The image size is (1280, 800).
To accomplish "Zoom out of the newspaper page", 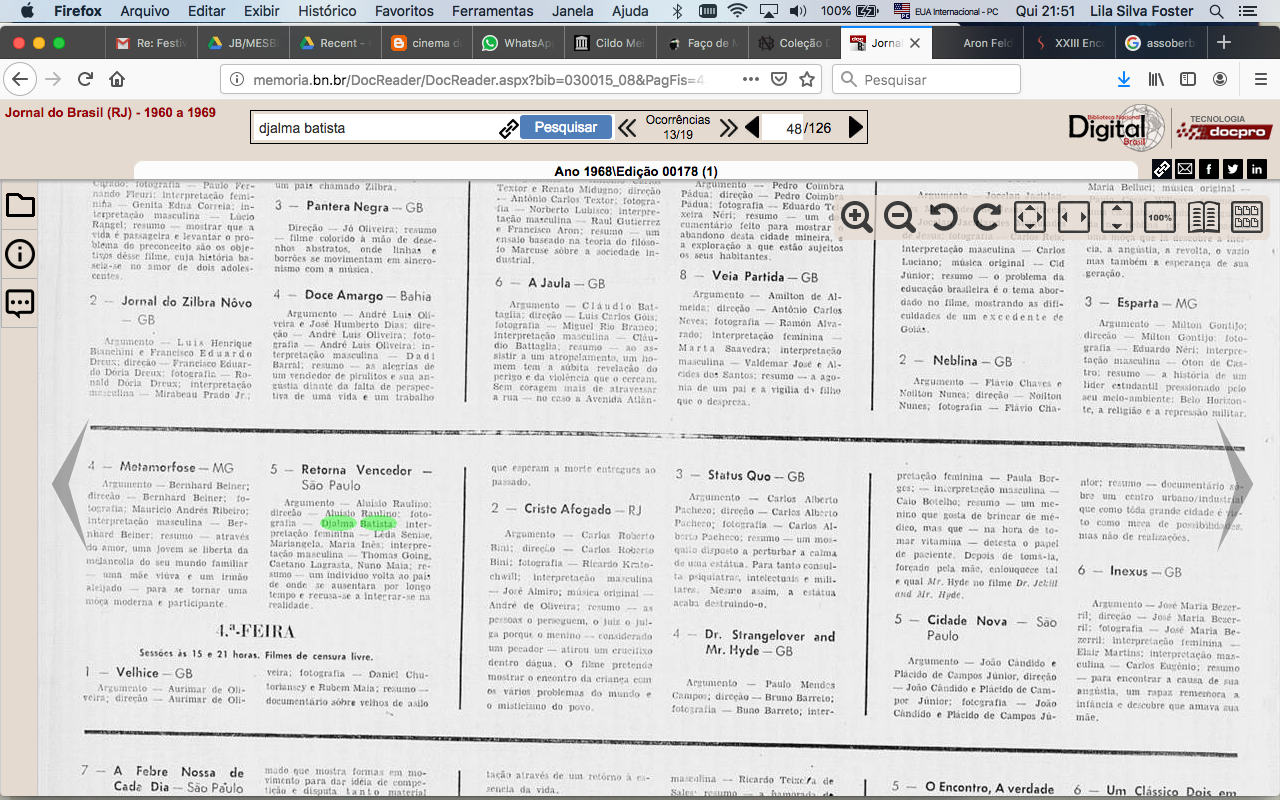I will coord(900,217).
